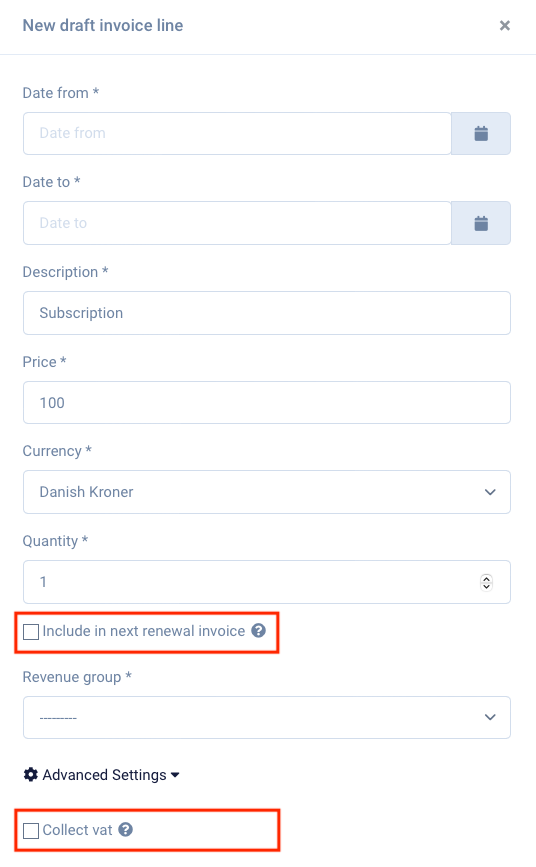Image resolution: width=536 pixels, height=867 pixels.
Task: Enable Include in next renewal invoice
Action: (x=31, y=631)
